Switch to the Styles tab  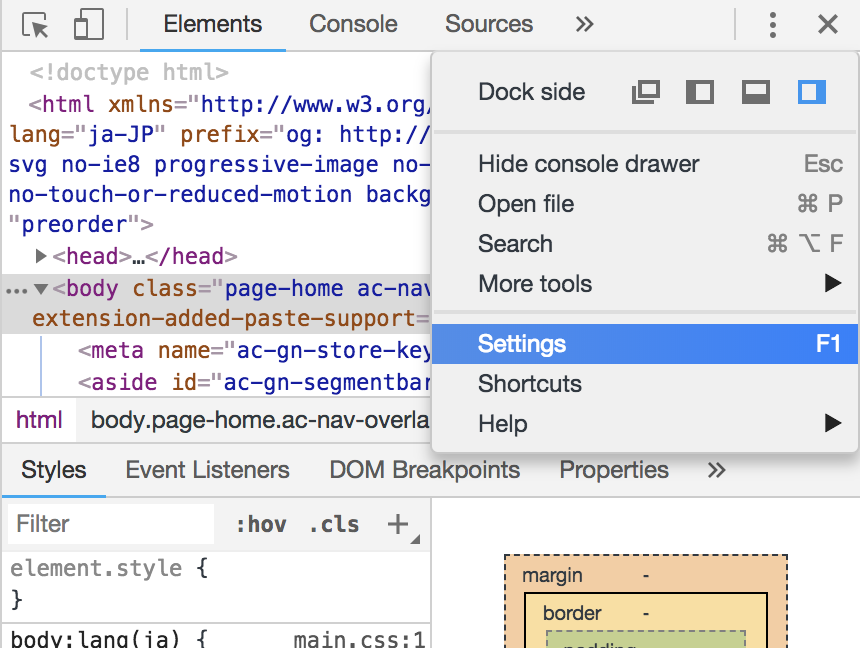coord(54,470)
